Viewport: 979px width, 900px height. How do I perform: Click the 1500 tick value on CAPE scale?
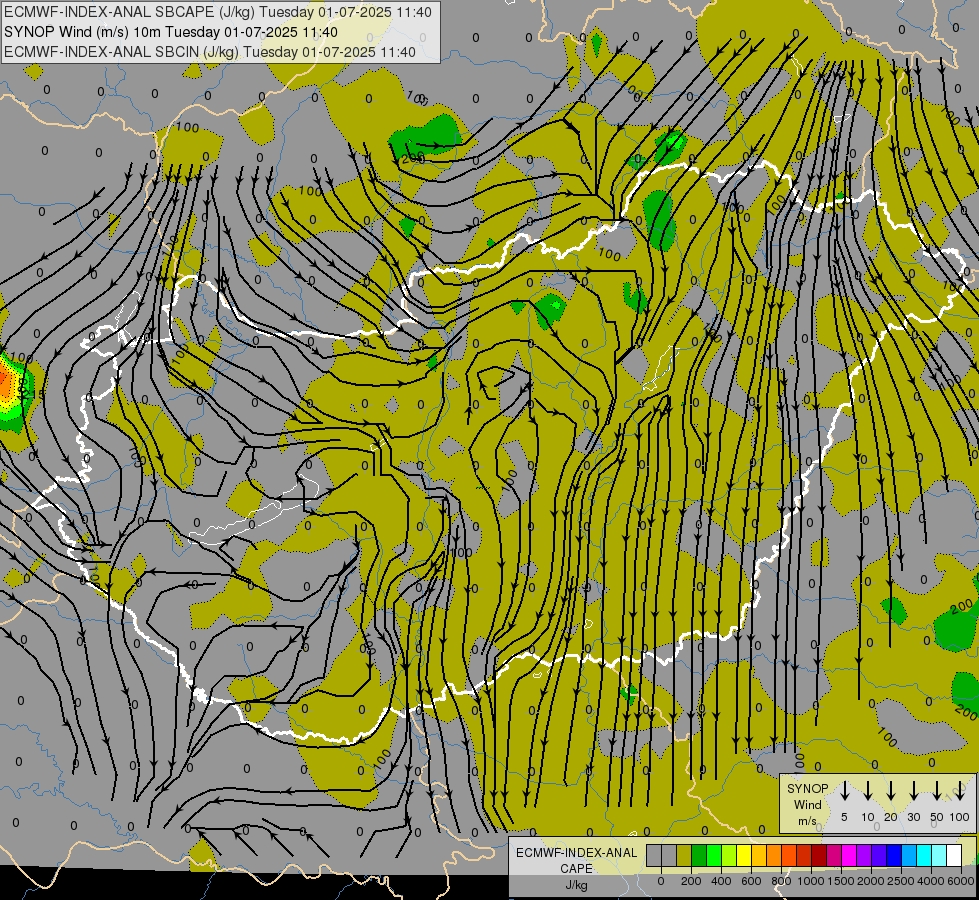pyautogui.click(x=841, y=881)
